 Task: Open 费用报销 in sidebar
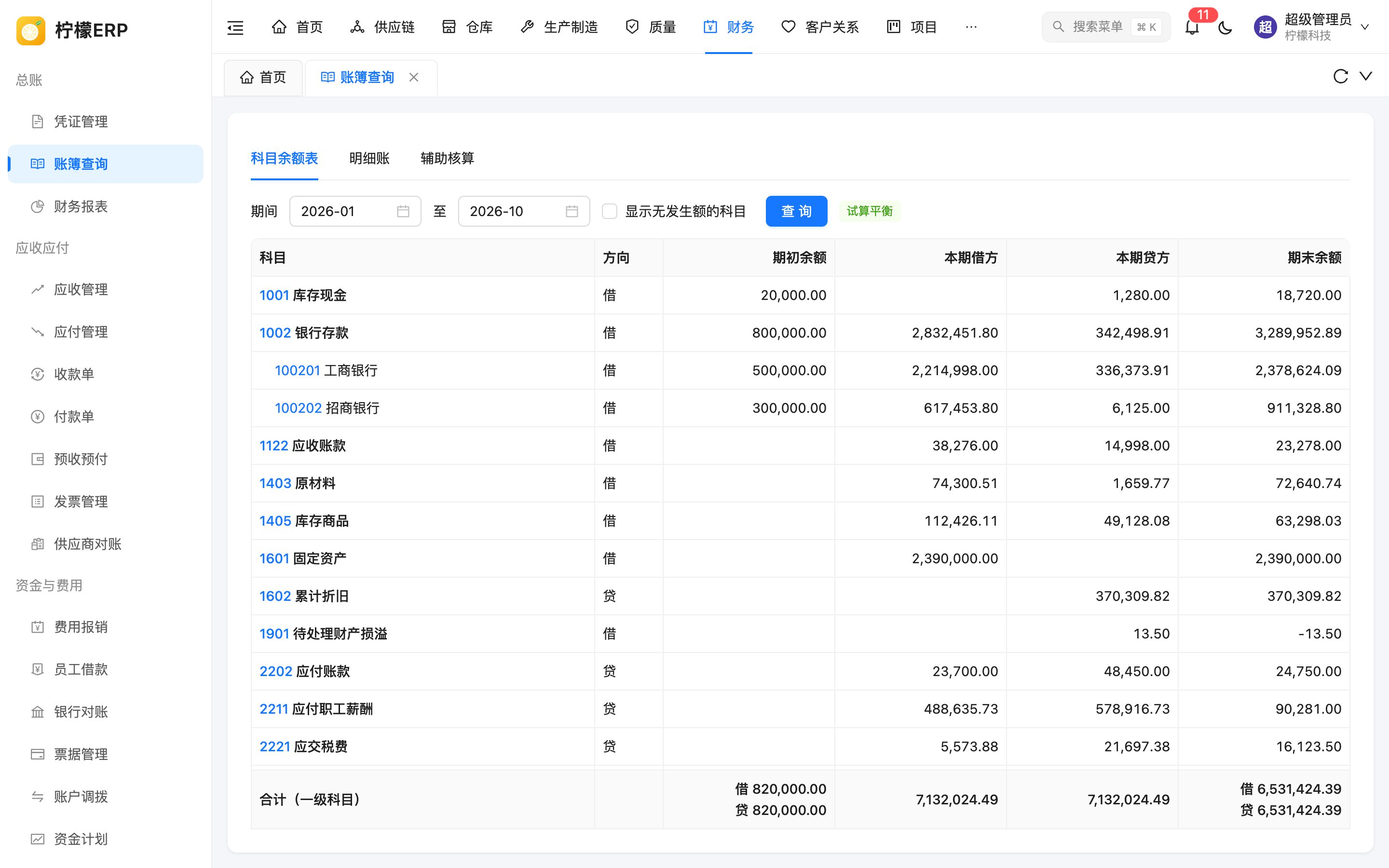coord(106,627)
